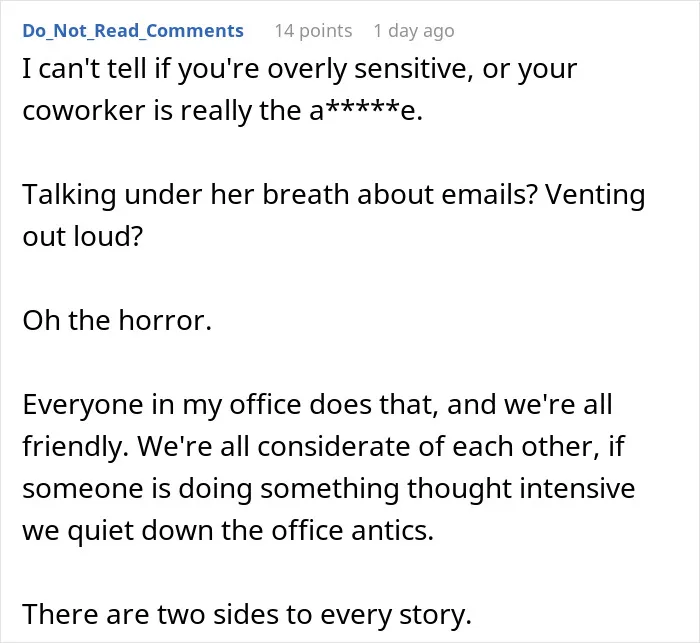
Task: Click the phrase 'does that,'
Action: pyautogui.click(x=374, y=405)
